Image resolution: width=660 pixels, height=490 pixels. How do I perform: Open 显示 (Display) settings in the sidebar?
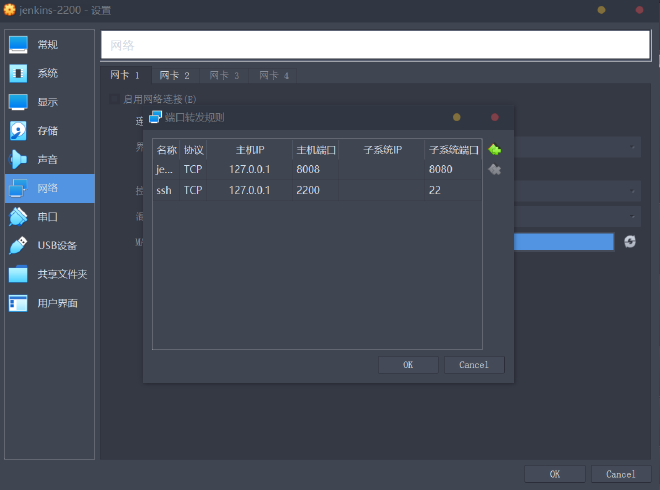tap(48, 102)
